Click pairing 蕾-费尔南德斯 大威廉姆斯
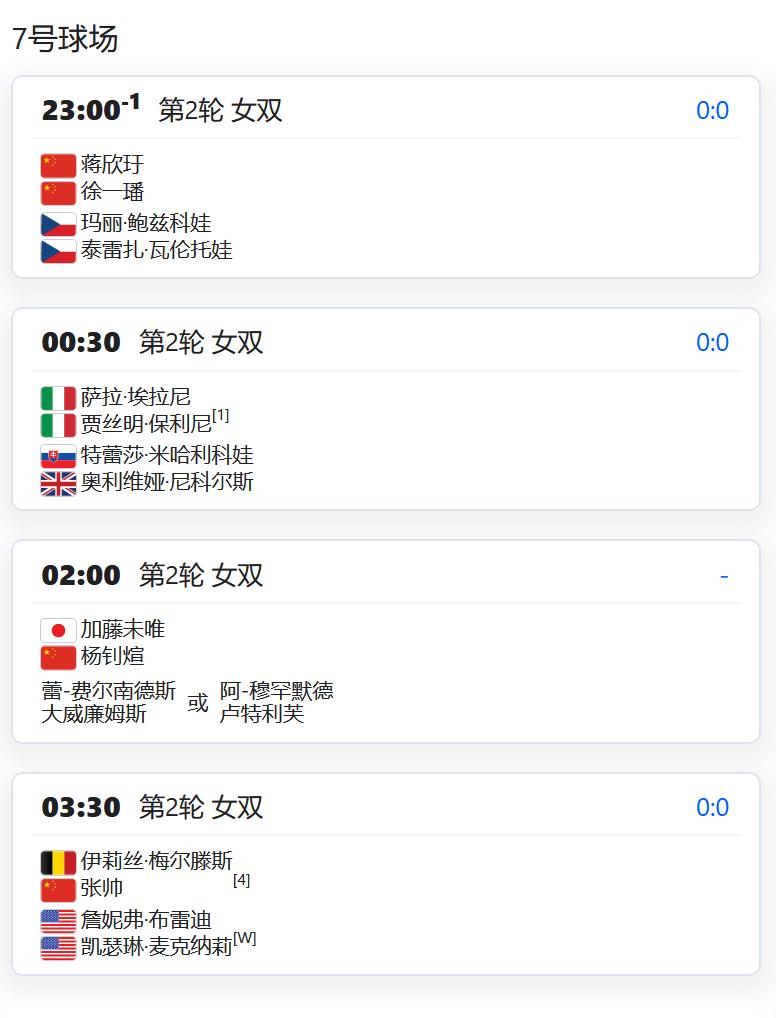This screenshot has width=776, height=1018. pyautogui.click(x=108, y=702)
